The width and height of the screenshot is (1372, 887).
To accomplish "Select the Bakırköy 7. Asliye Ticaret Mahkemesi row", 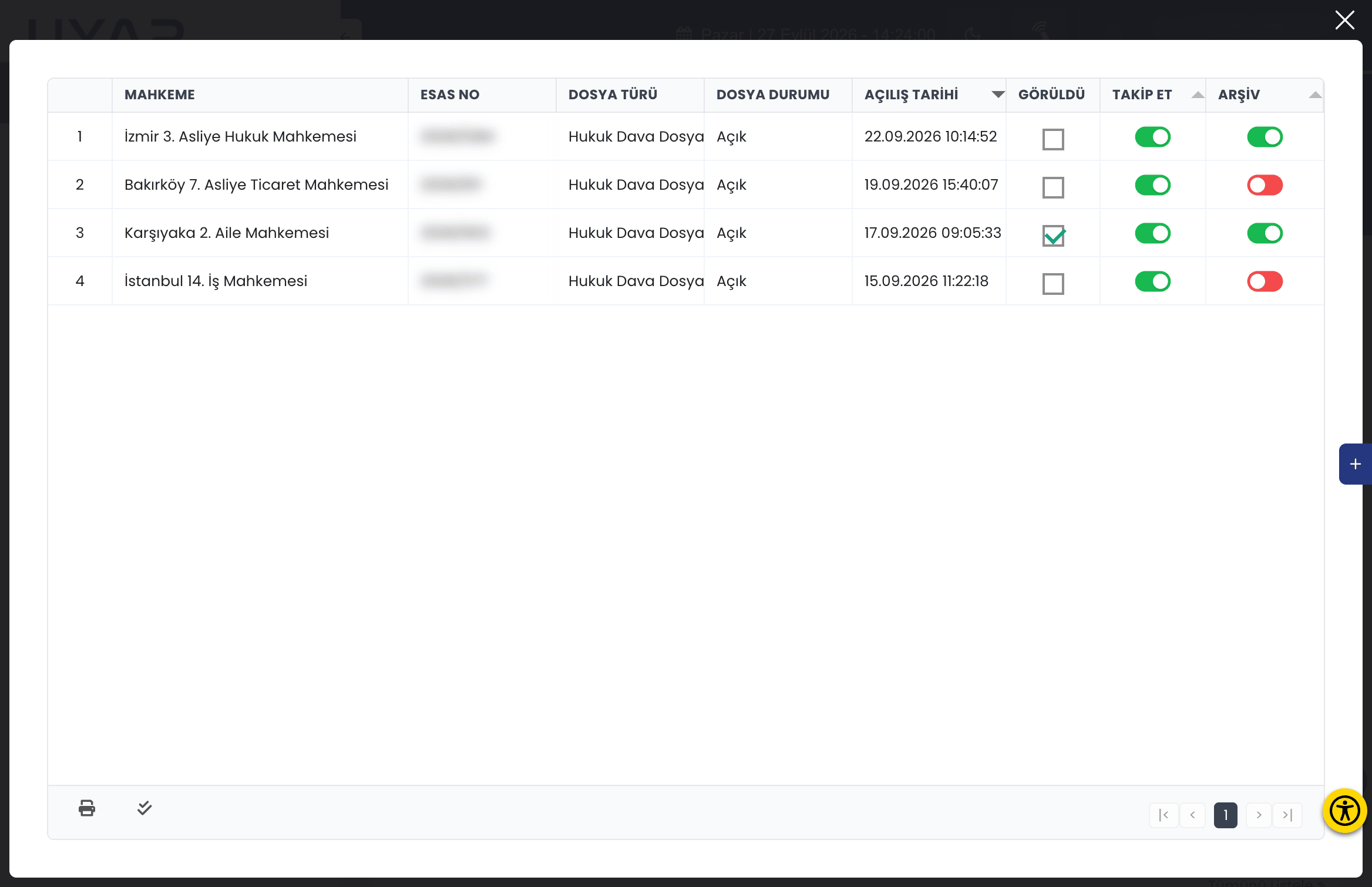I will (x=685, y=185).
